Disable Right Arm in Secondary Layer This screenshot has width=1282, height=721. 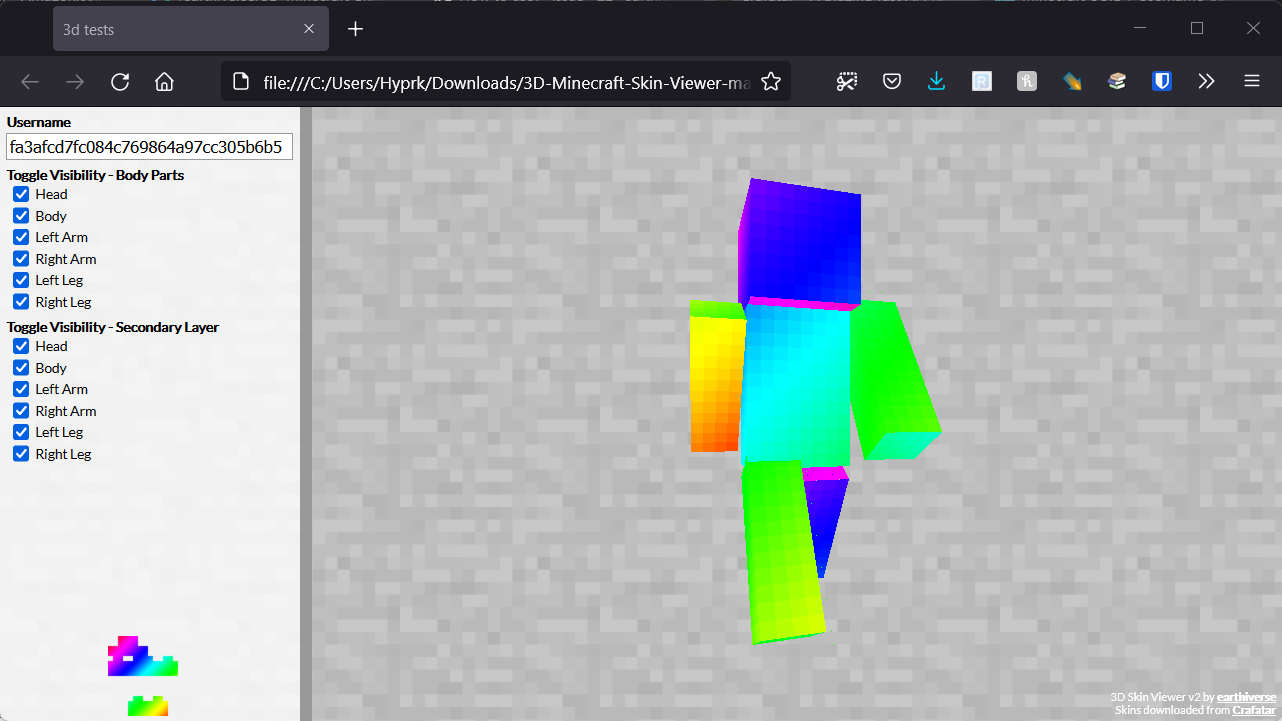pyautogui.click(x=20, y=410)
